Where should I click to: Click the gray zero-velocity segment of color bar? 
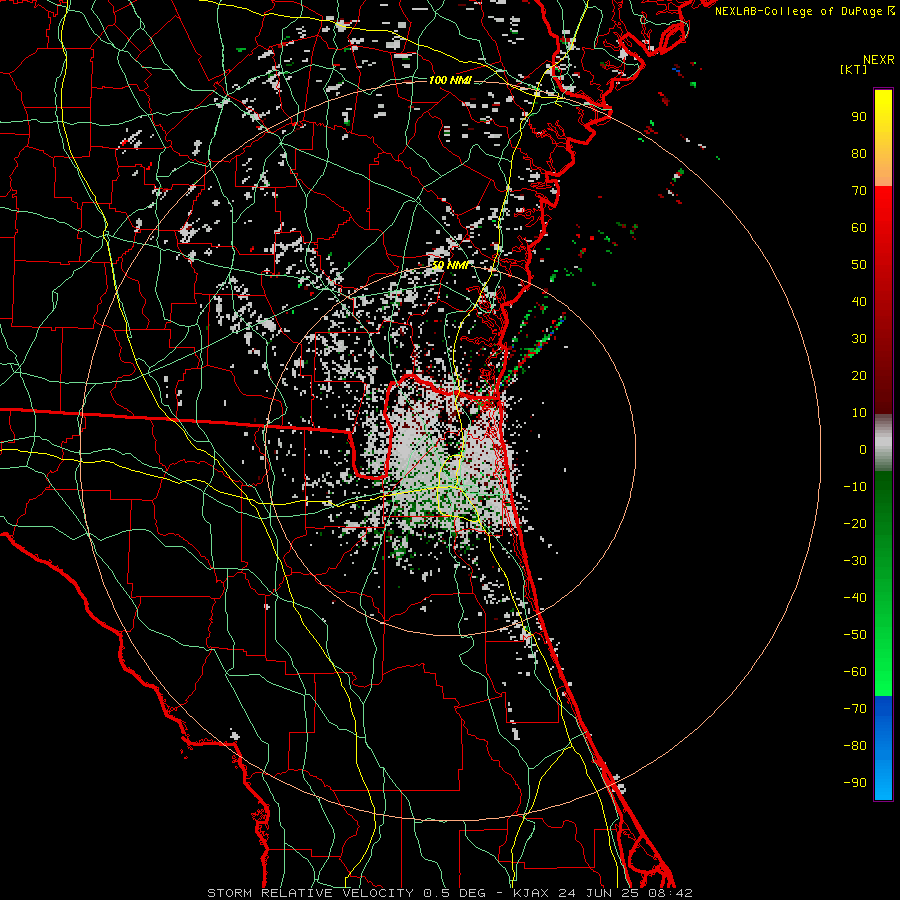pyautogui.click(x=883, y=443)
